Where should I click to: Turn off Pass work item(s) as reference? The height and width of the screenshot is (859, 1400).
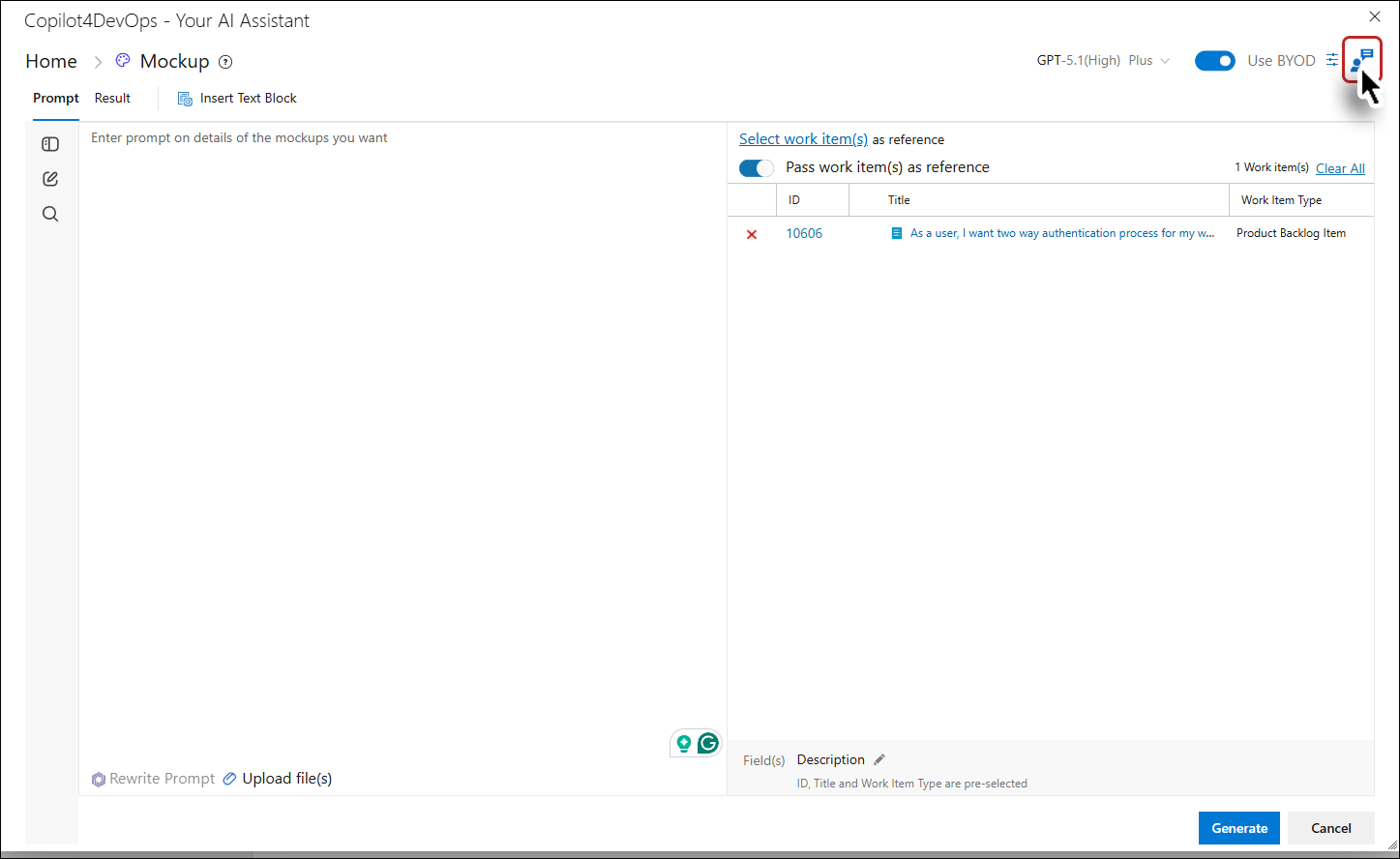pyautogui.click(x=757, y=167)
